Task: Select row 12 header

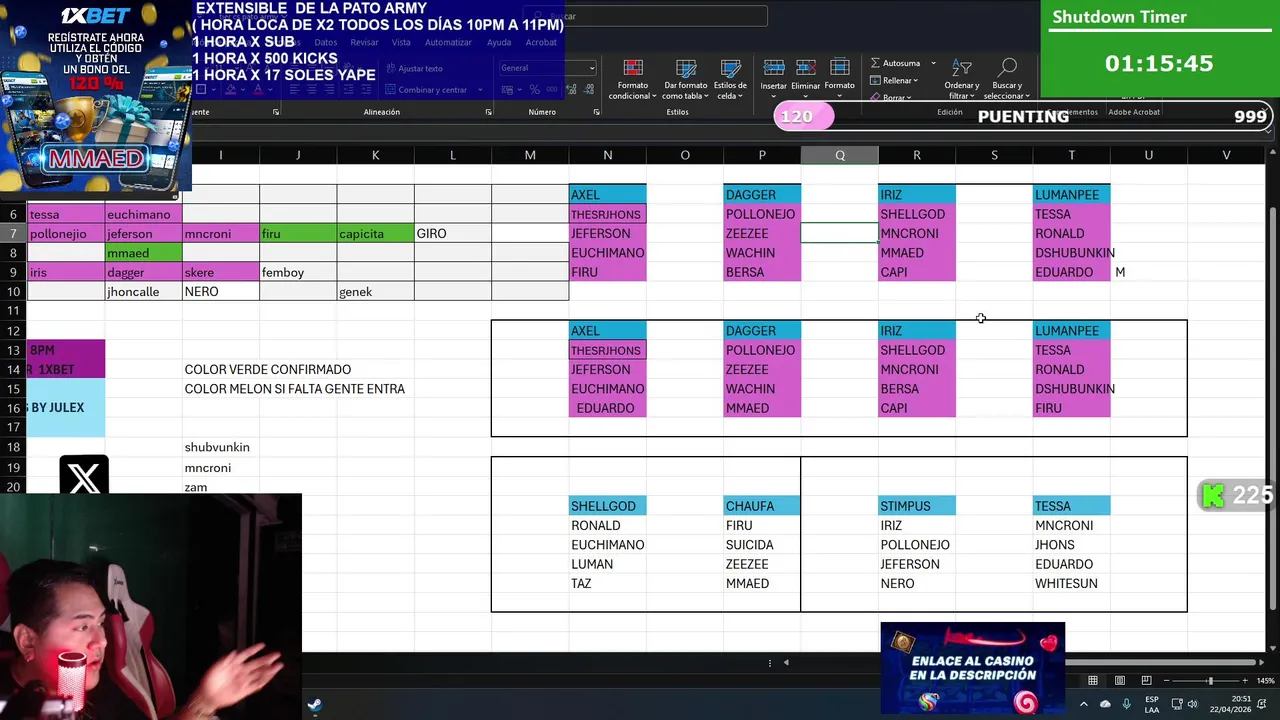Action: (x=13, y=331)
